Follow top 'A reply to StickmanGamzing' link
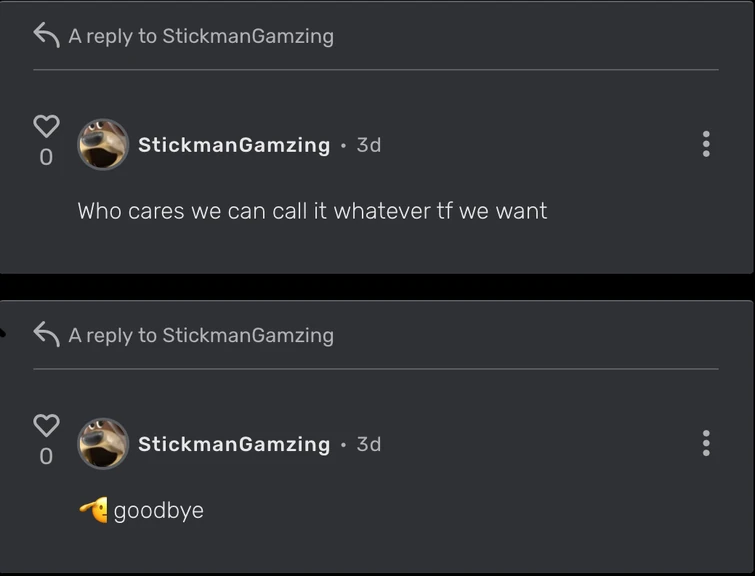The width and height of the screenshot is (755, 576). tap(201, 37)
